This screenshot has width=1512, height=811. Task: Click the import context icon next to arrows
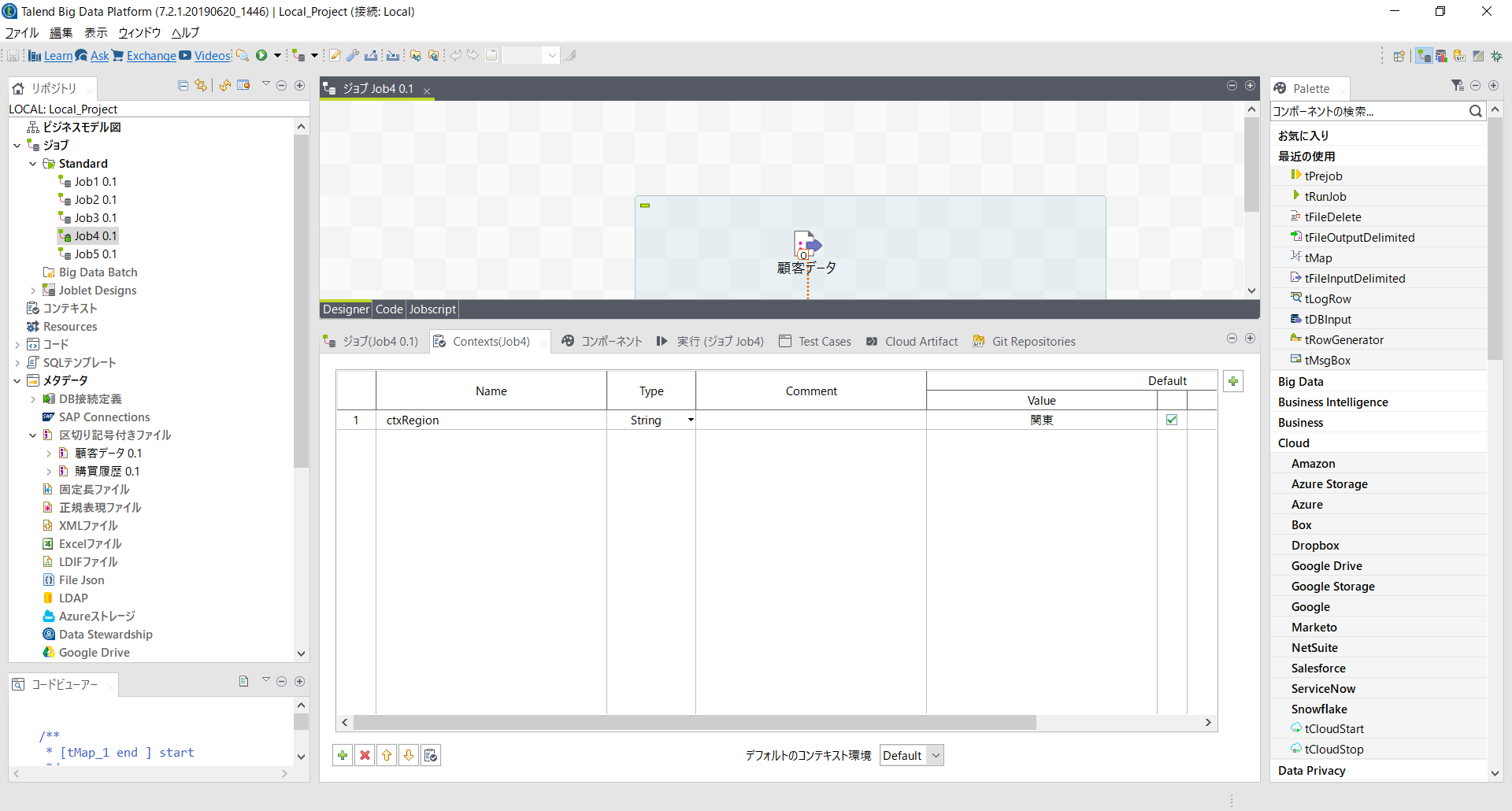[431, 755]
